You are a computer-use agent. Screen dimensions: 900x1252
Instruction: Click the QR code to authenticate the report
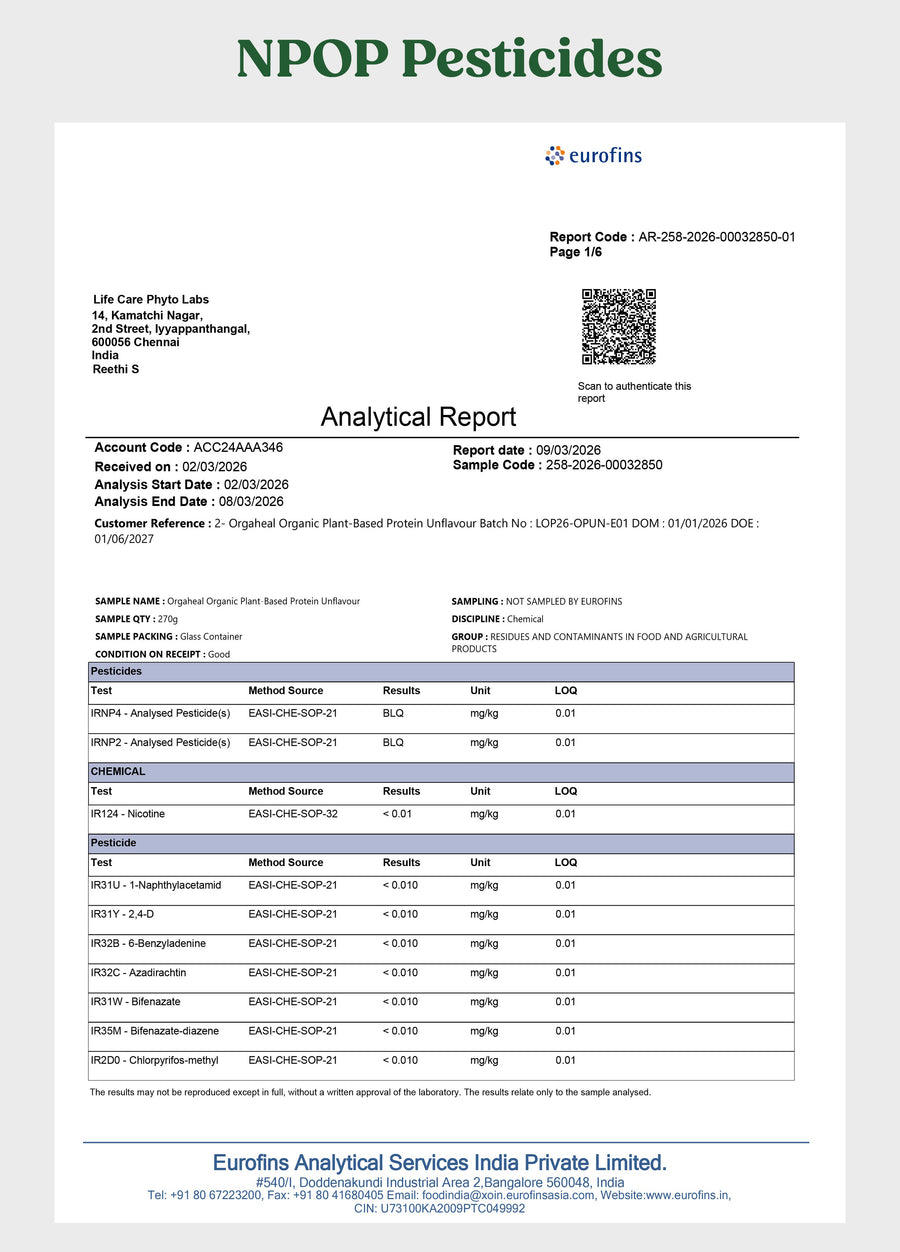coord(619,327)
